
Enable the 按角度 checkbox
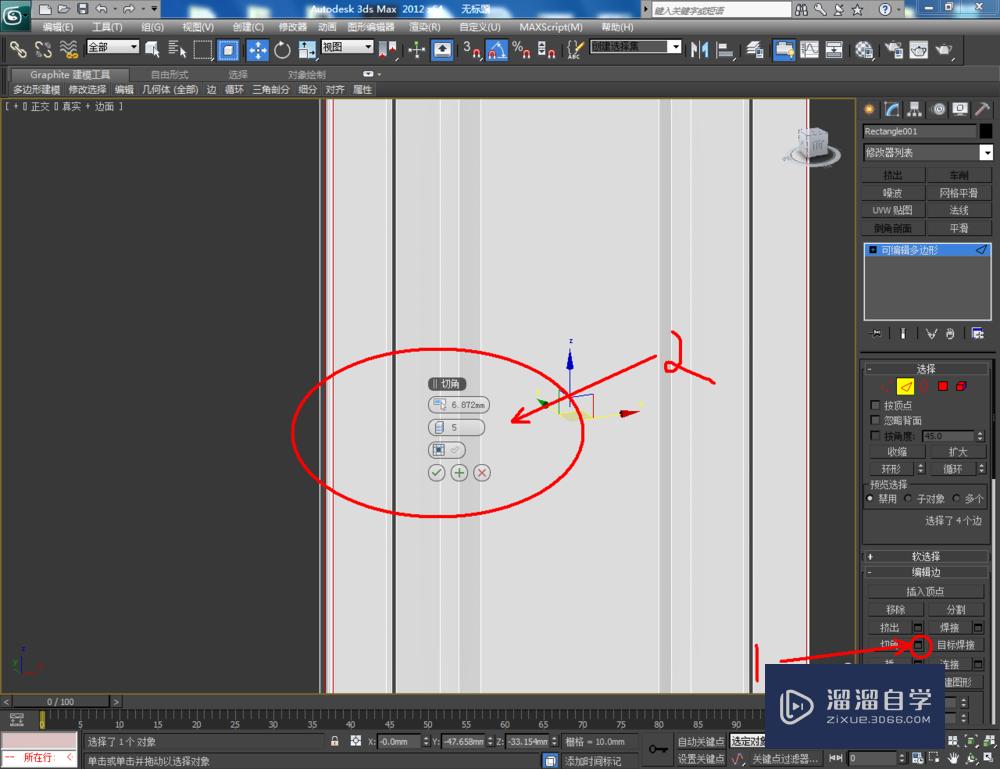(x=876, y=436)
